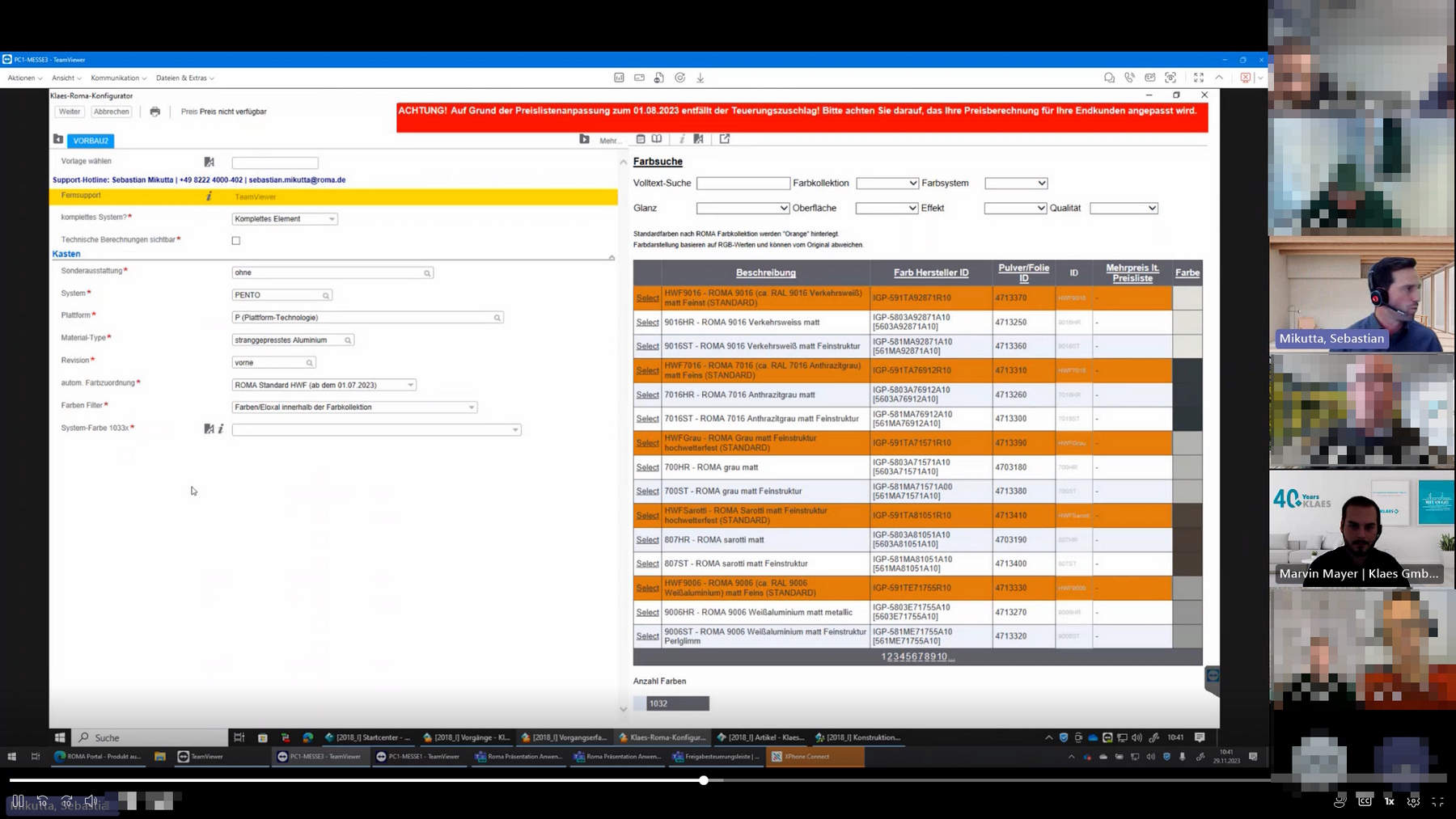
Task: Toggle Technische Berechnungen sichtbar checkbox
Action: coord(236,241)
